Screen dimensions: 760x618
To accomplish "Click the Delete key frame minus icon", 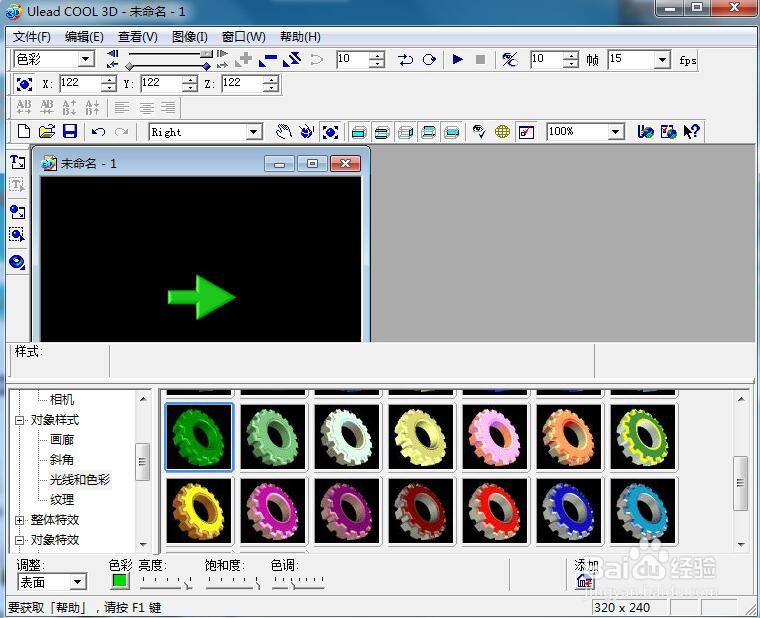I will tap(268, 60).
